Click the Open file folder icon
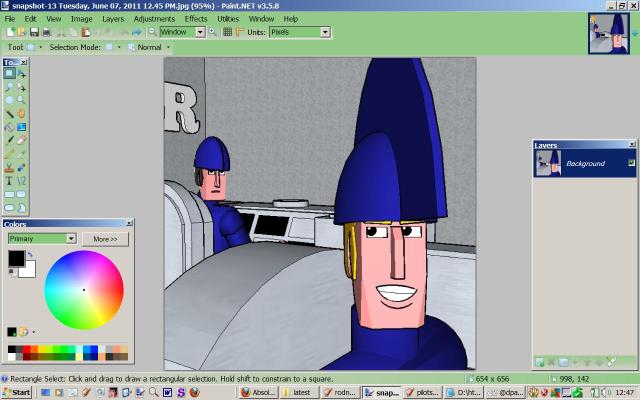 (x=21, y=32)
